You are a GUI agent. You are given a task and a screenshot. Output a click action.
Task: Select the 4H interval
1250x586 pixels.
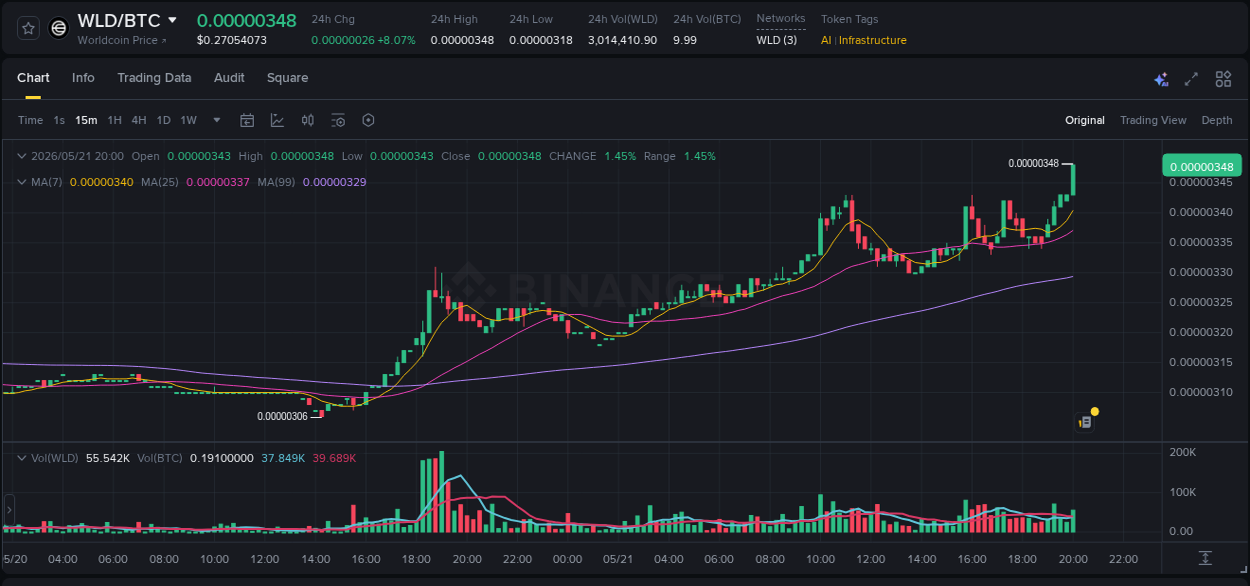(x=139, y=120)
